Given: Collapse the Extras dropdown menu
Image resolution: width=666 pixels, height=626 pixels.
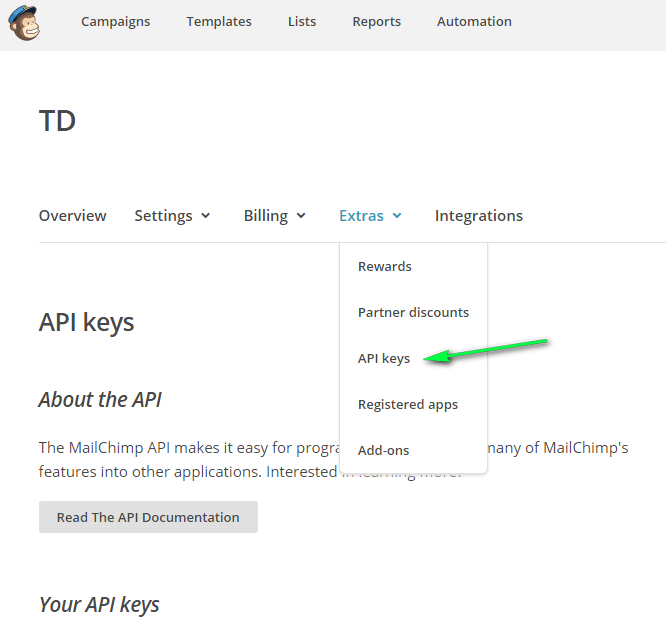Looking at the screenshot, I should [x=370, y=216].
